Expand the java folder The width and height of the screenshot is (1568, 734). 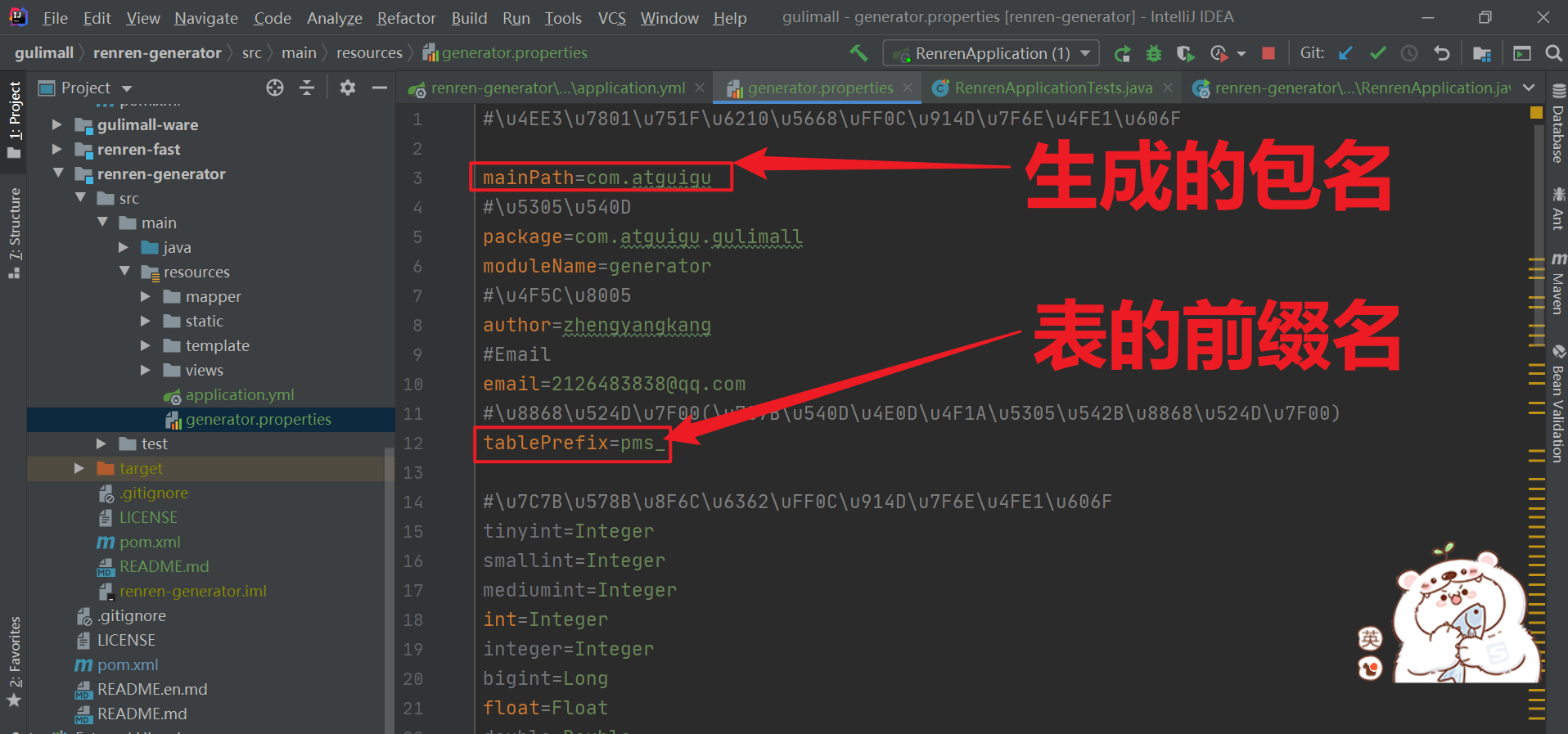pos(123,247)
